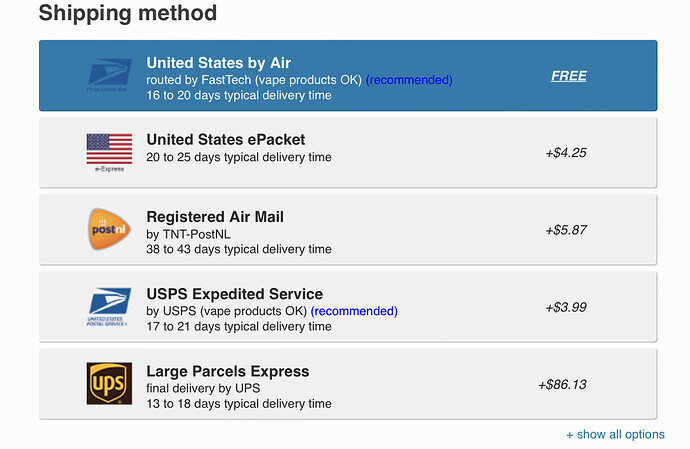
Task: Click the orange PostNL logo icon
Action: (x=109, y=229)
